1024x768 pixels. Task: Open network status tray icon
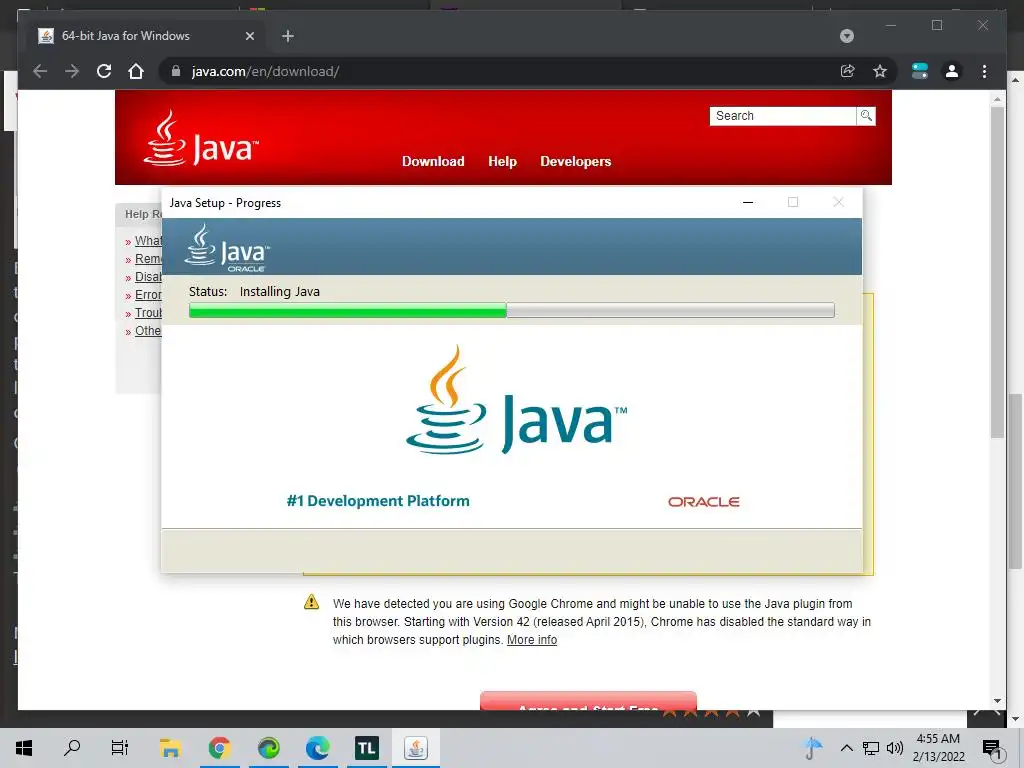point(871,748)
